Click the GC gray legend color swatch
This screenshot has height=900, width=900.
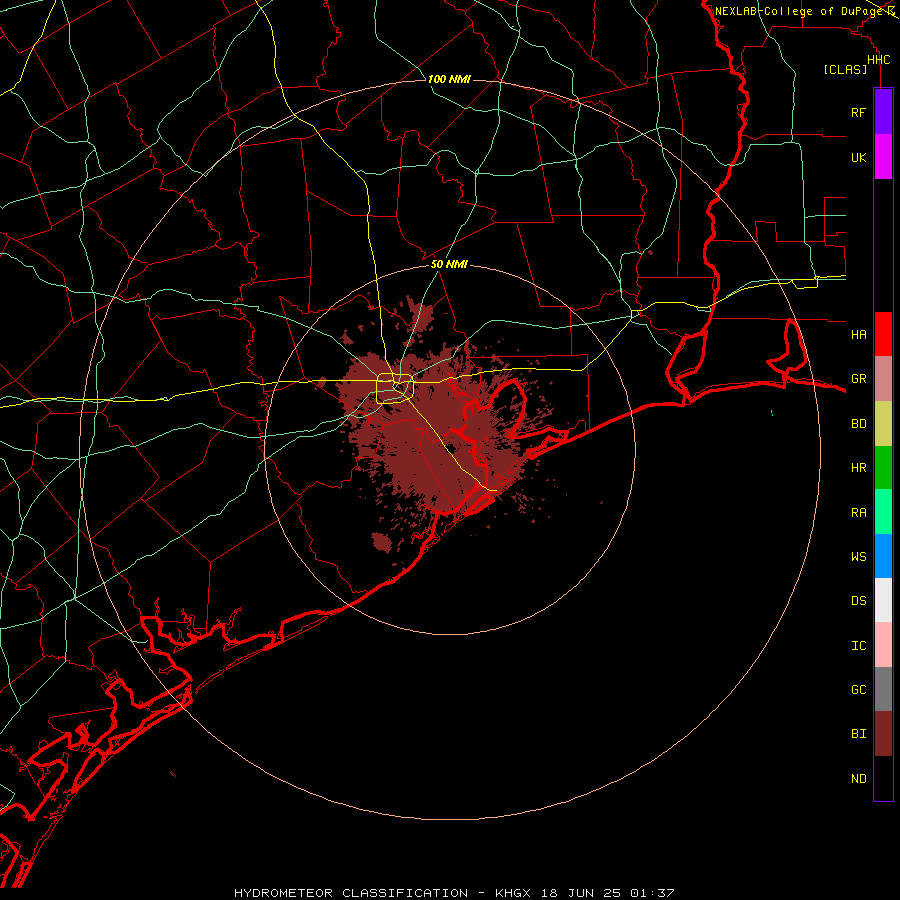coord(883,689)
